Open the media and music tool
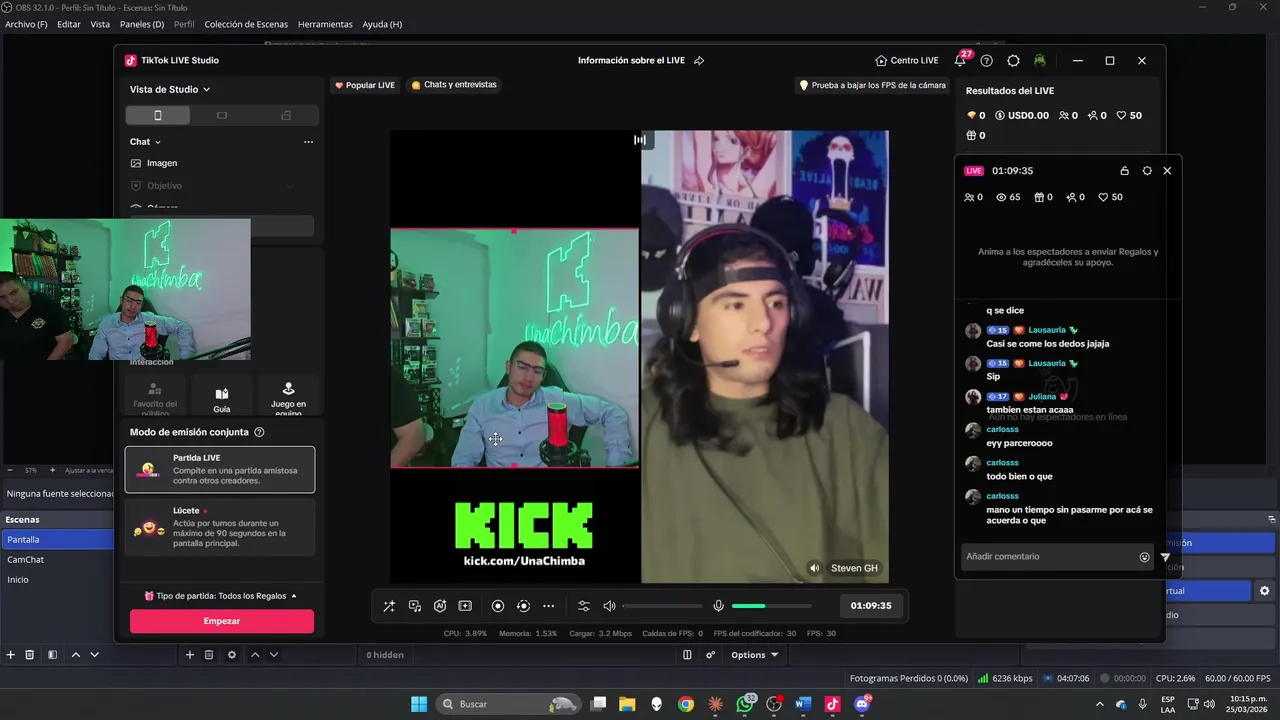 pyautogui.click(x=415, y=606)
